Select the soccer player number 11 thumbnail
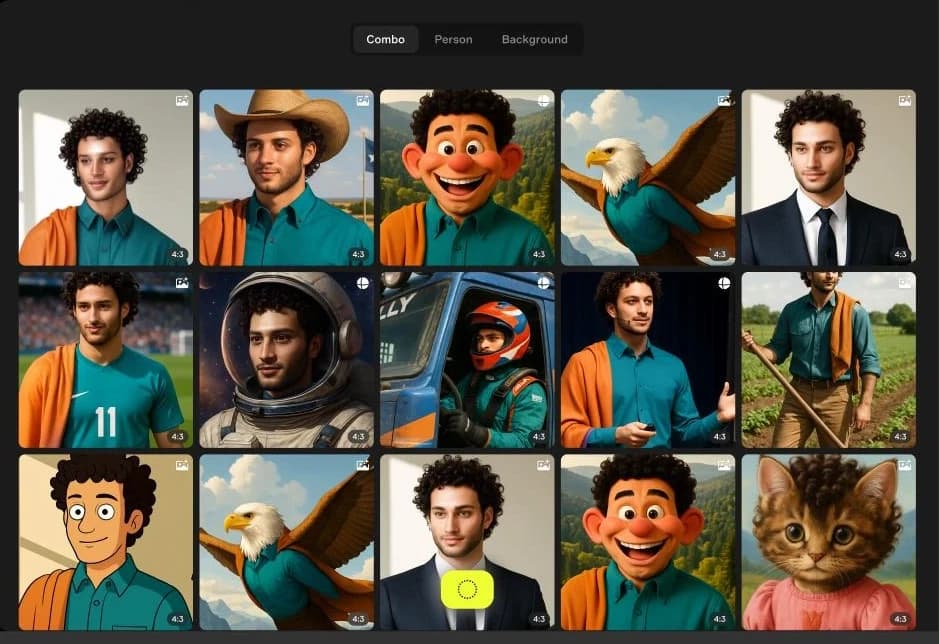The height and width of the screenshot is (644, 939). click(x=105, y=360)
